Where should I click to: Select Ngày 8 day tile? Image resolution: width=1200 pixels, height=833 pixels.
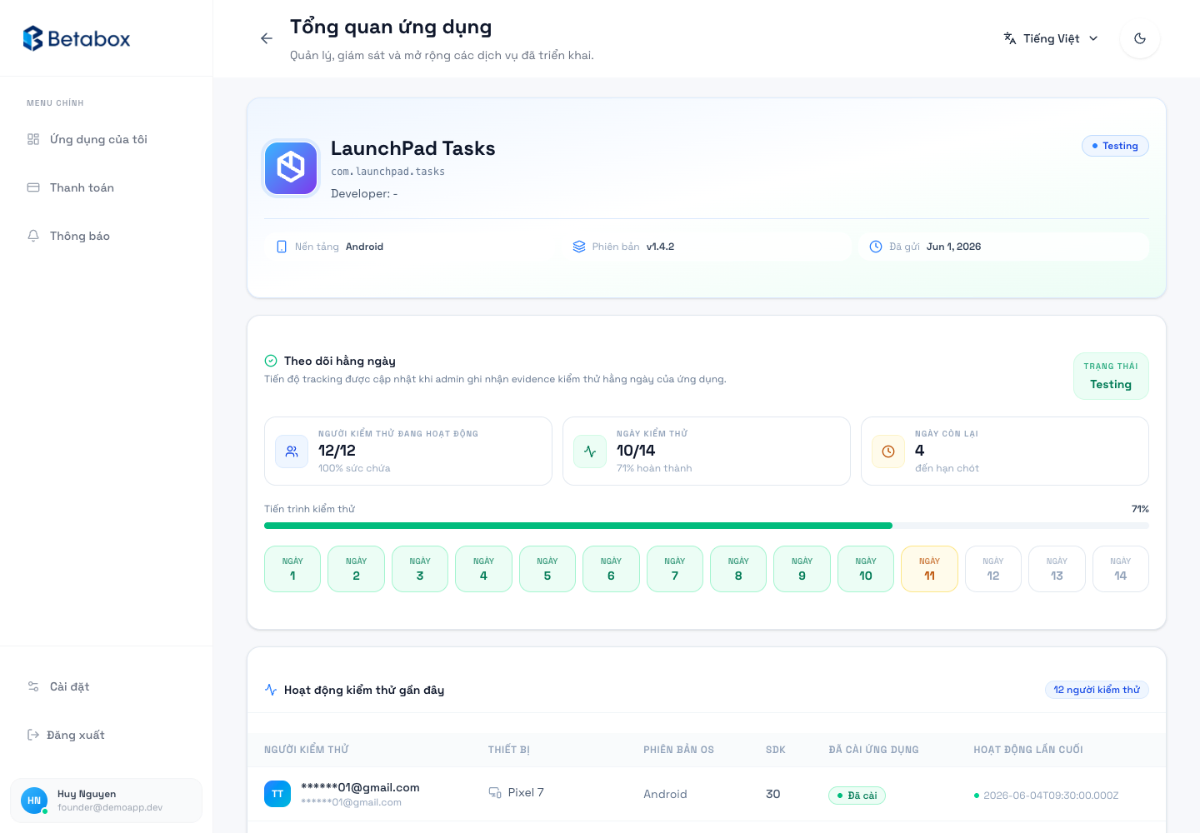coord(739,569)
